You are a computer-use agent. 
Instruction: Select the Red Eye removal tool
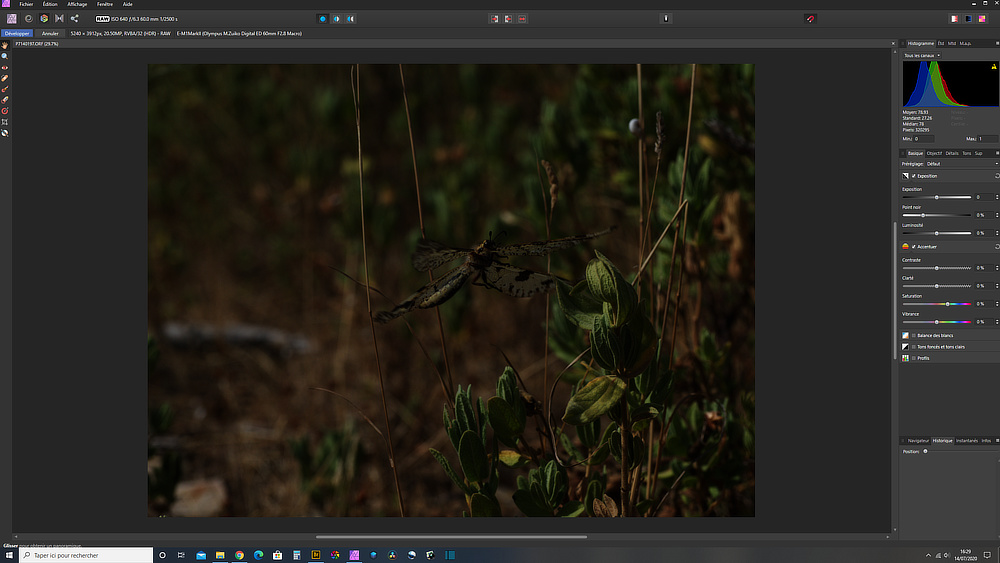[x=4, y=67]
